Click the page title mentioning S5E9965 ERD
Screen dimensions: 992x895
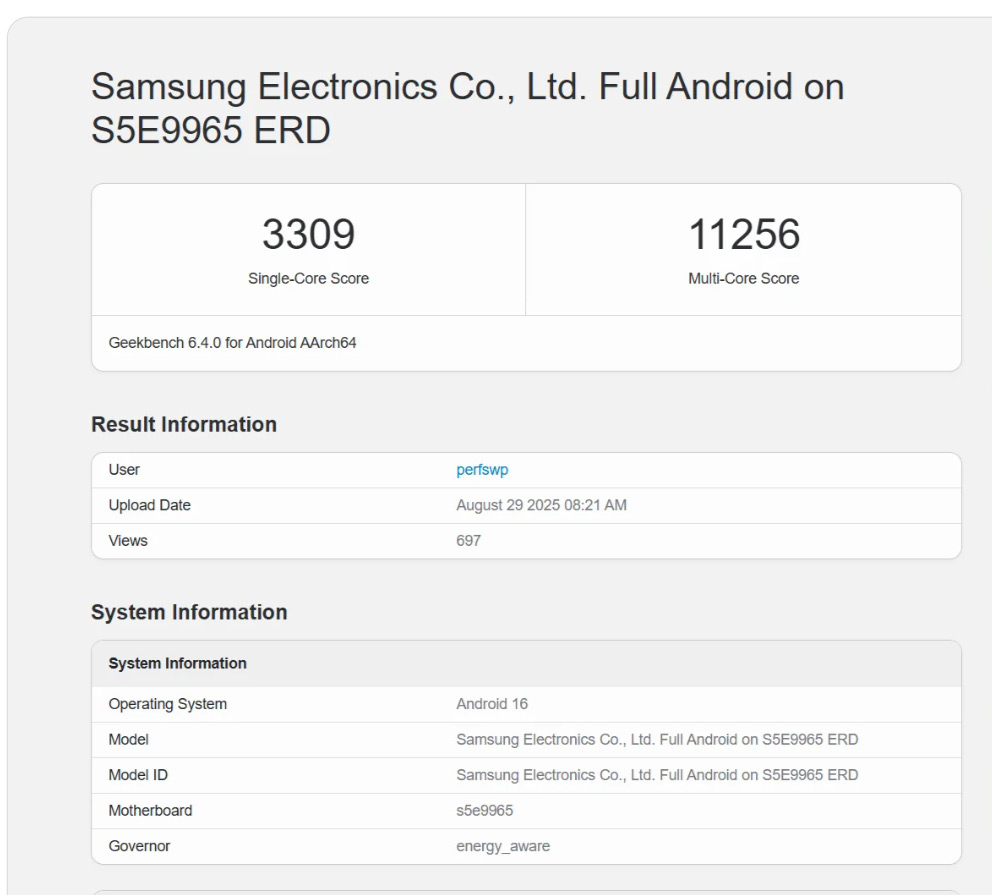467,108
